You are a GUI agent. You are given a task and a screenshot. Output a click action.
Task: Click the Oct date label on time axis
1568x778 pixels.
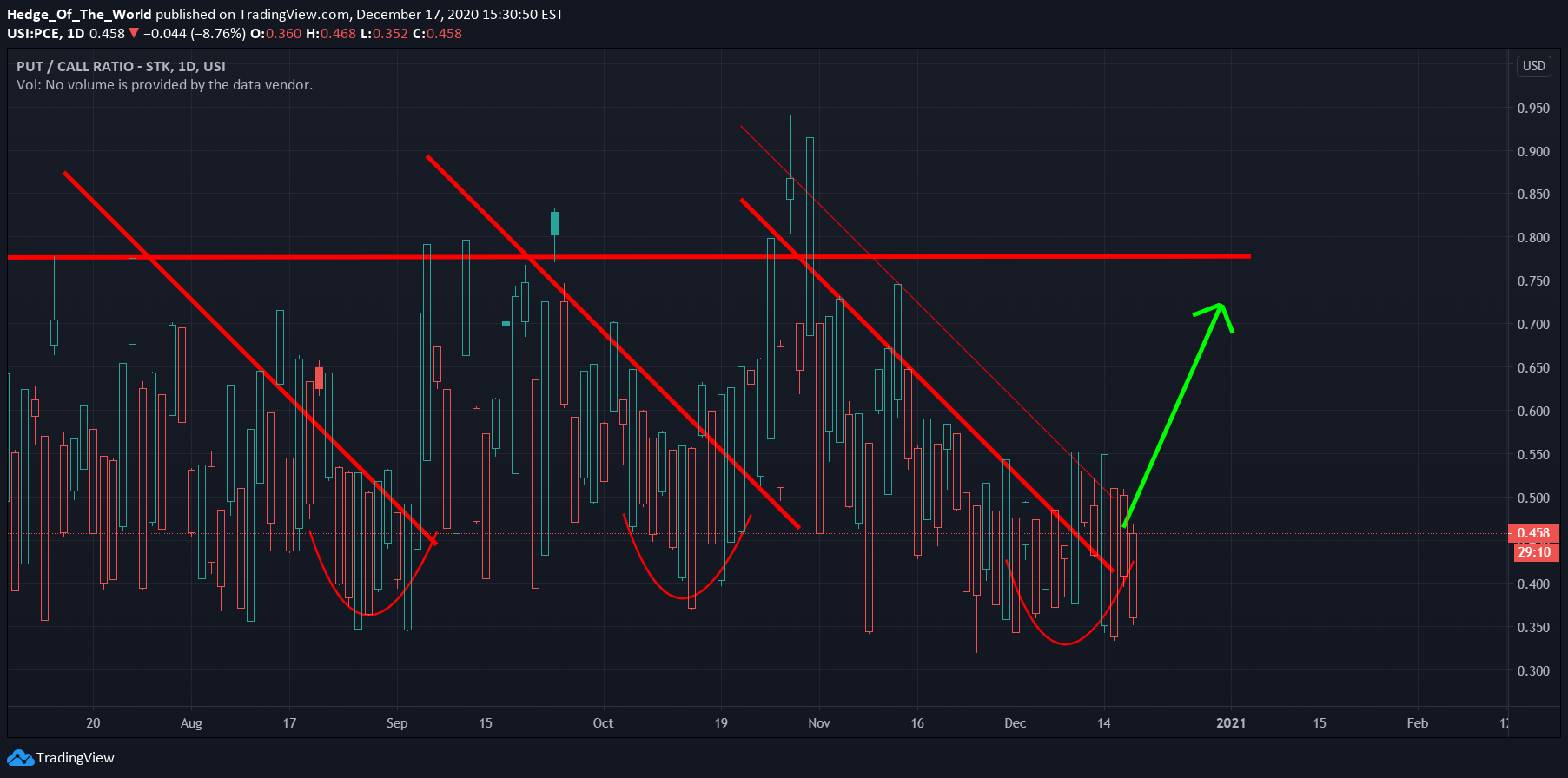coord(603,723)
